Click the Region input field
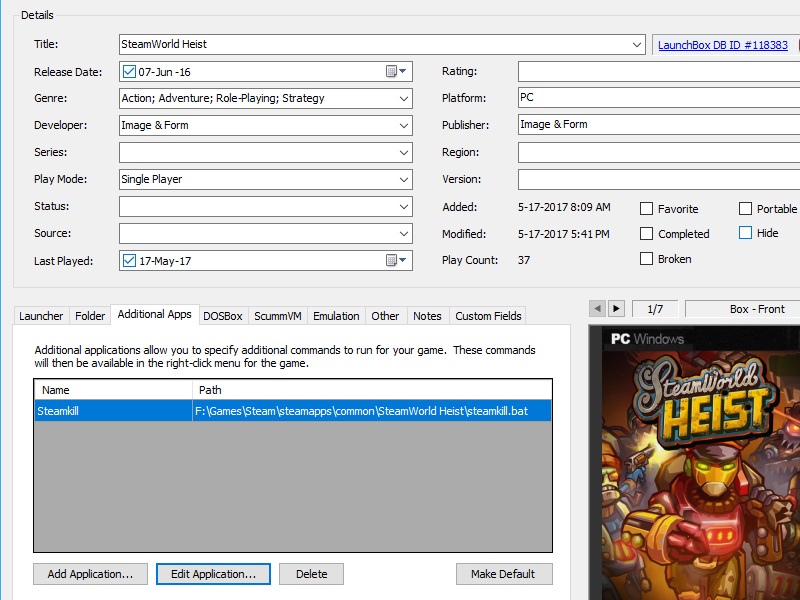Image resolution: width=800 pixels, height=600 pixels. 659,153
